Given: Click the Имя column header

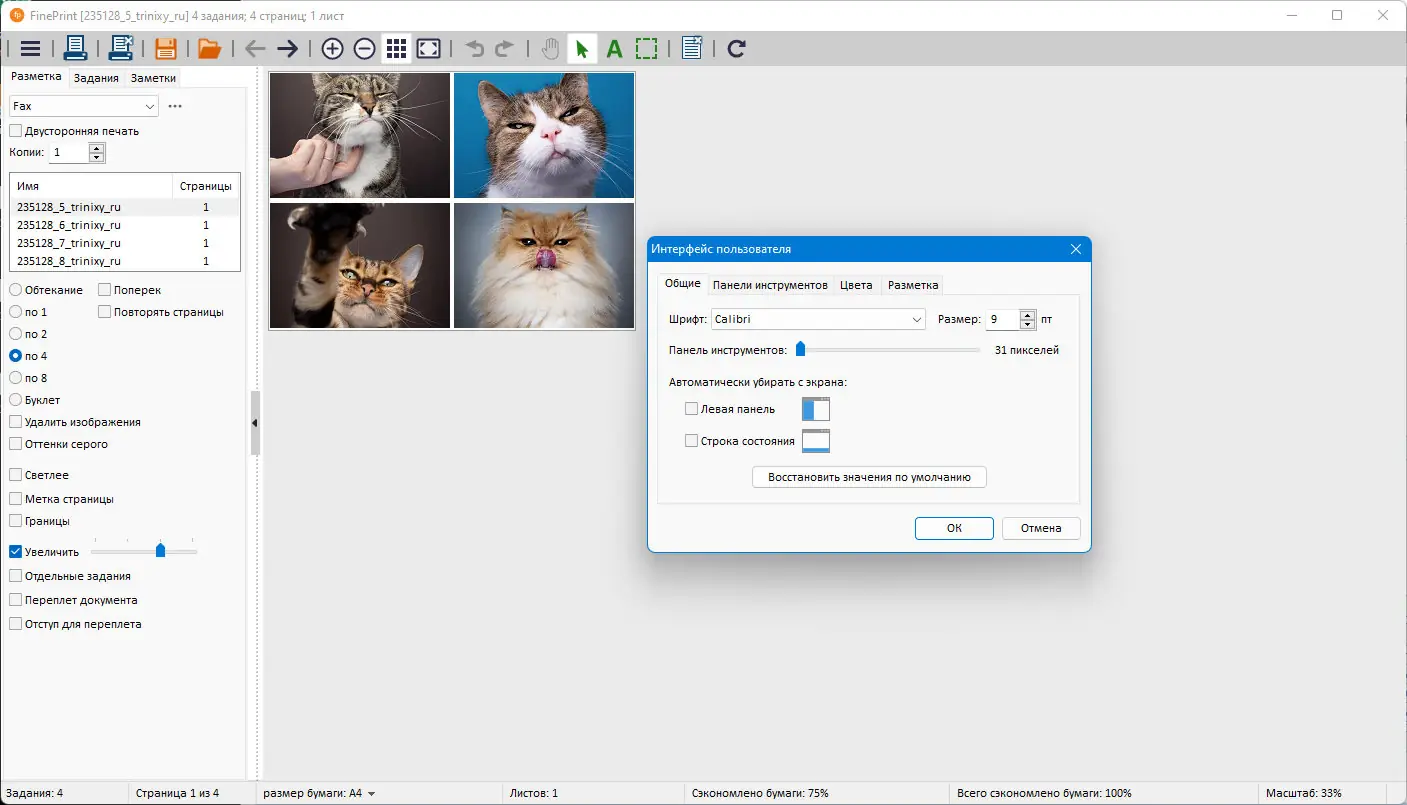Looking at the screenshot, I should click(91, 186).
